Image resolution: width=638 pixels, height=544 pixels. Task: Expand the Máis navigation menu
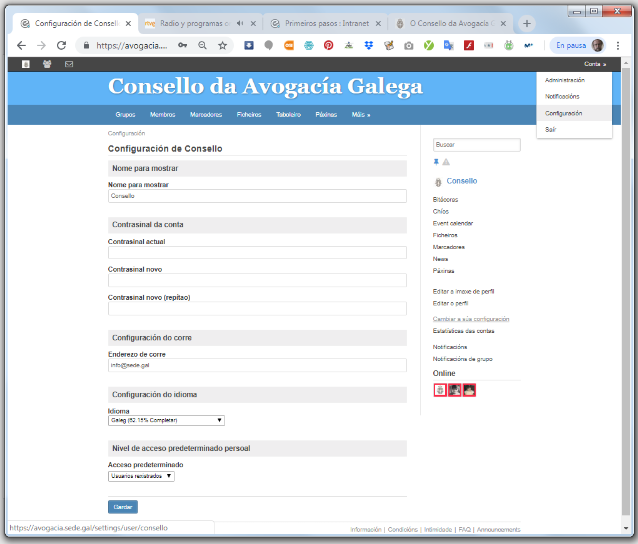click(x=361, y=115)
